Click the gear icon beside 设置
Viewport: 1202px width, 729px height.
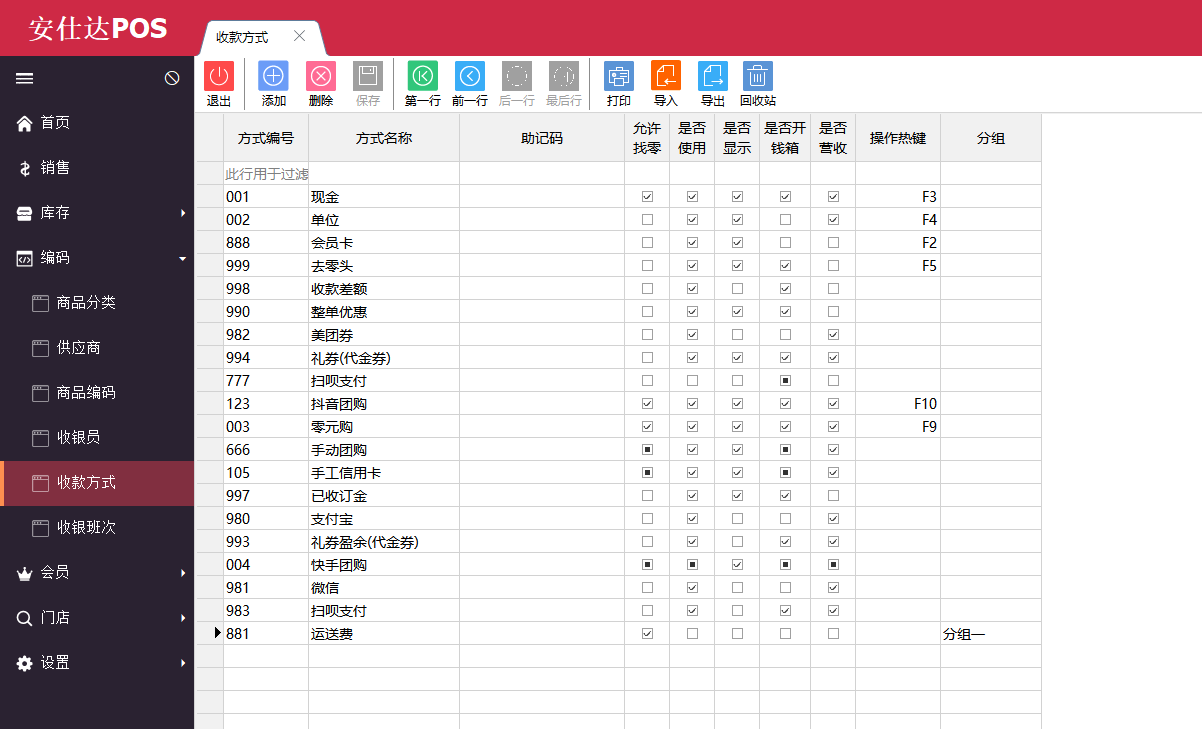pyautogui.click(x=25, y=663)
